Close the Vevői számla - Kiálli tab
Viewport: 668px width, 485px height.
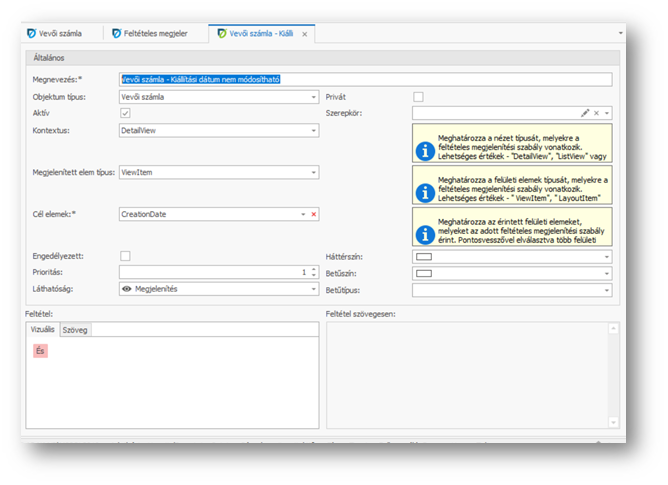click(x=305, y=35)
